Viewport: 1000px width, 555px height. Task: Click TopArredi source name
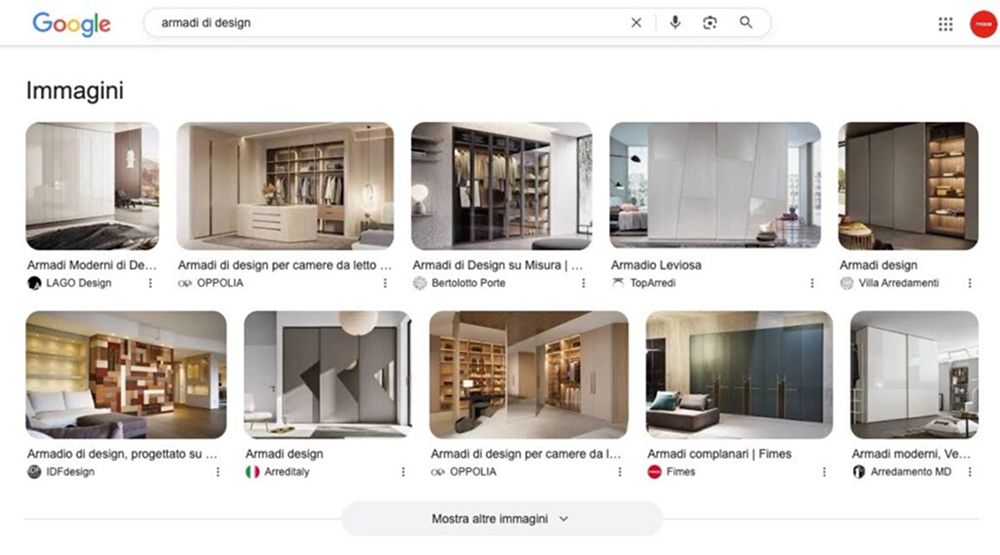tap(652, 283)
